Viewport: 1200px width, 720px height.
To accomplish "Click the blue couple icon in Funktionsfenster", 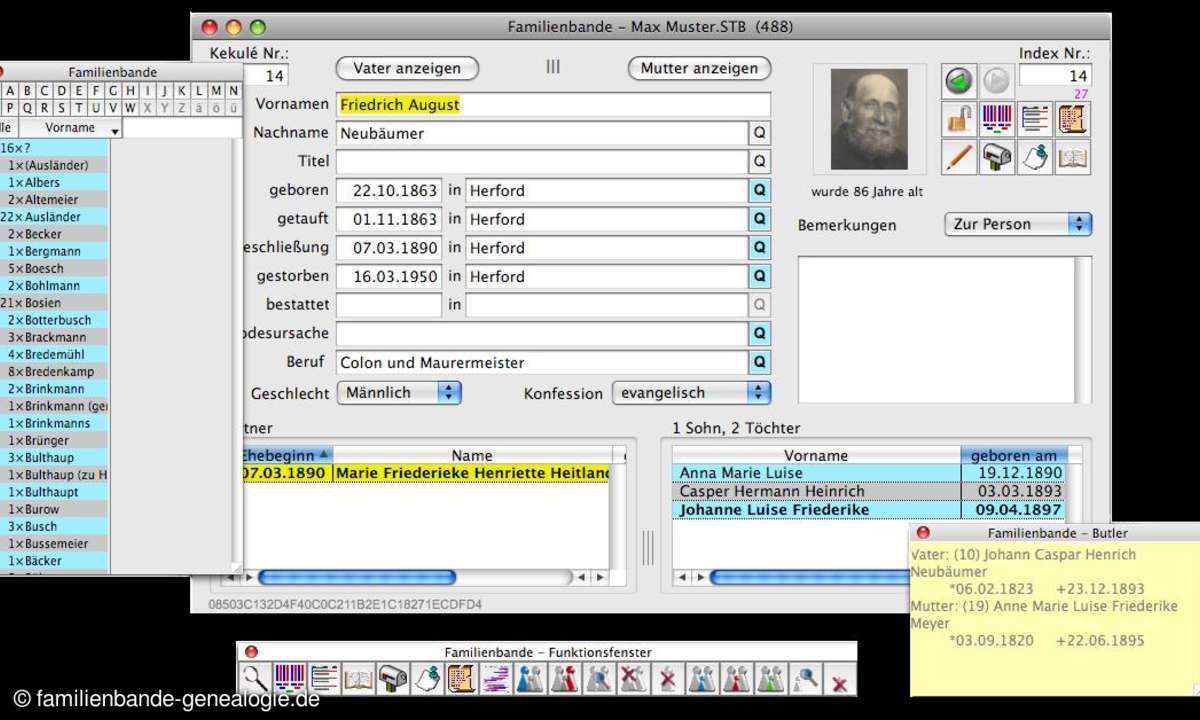I will (530, 679).
